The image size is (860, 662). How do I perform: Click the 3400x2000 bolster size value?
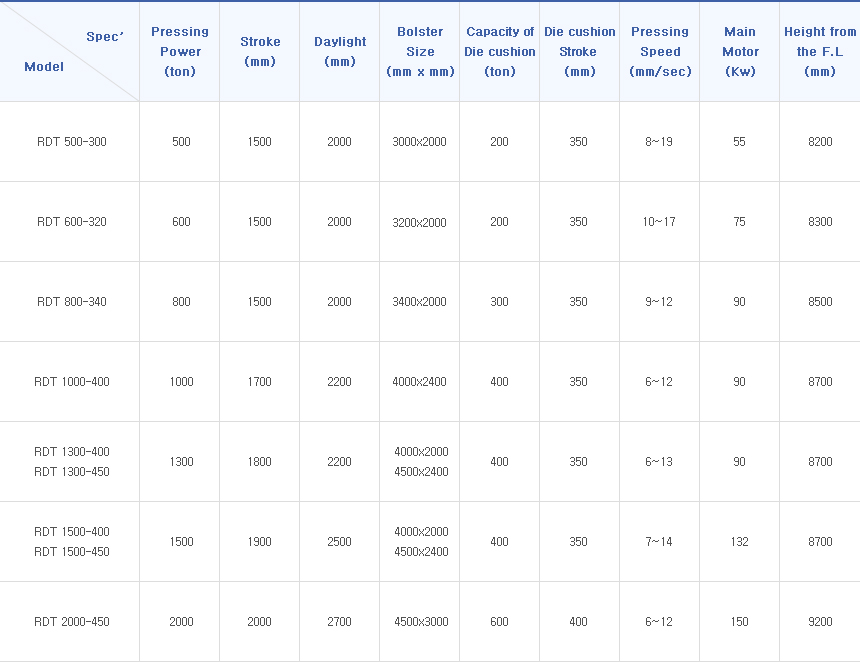[x=420, y=302]
